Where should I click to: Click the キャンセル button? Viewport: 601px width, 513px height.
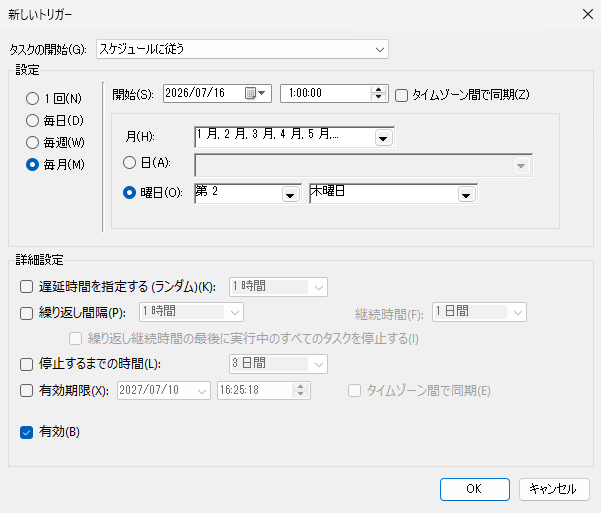[x=554, y=489]
